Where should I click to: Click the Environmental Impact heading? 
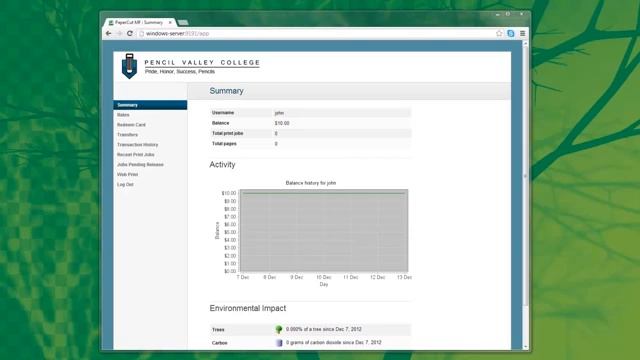pos(248,308)
